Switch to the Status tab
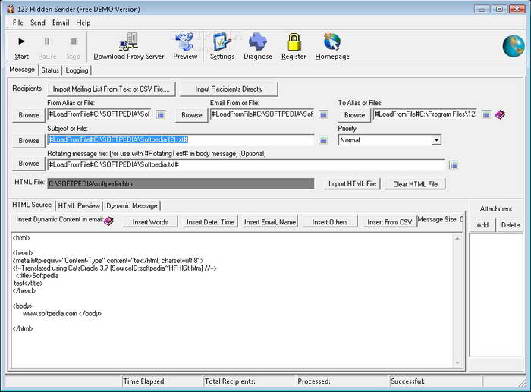This screenshot has height=392, width=531. coord(50,70)
